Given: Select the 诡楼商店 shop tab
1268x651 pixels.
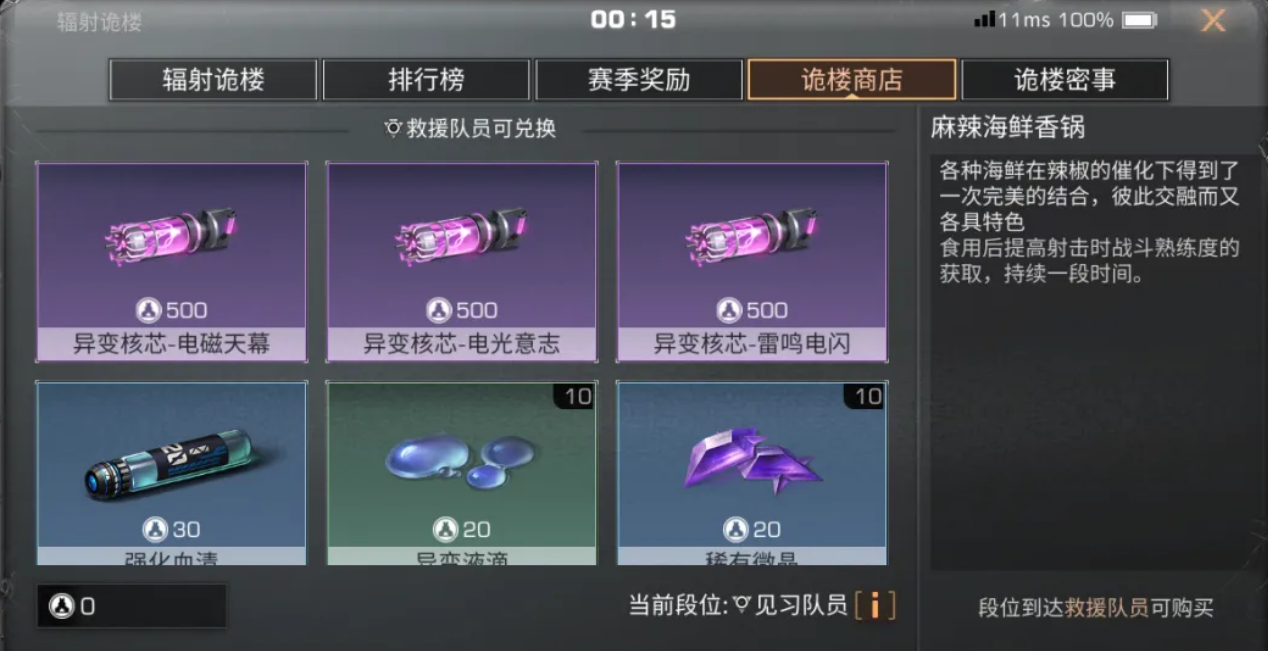Looking at the screenshot, I should click(x=852, y=80).
